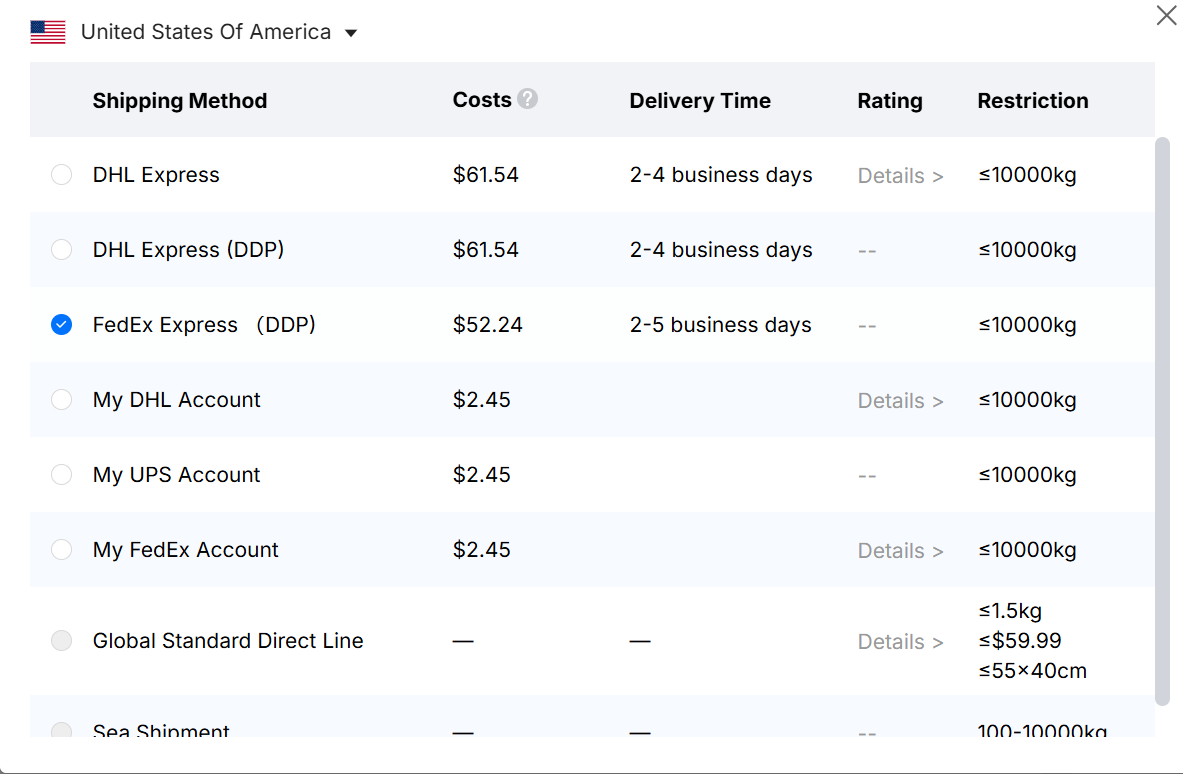This screenshot has height=774, width=1183.
Task: Click the DHL Express (DDP) method name
Action: pyautogui.click(x=188, y=250)
